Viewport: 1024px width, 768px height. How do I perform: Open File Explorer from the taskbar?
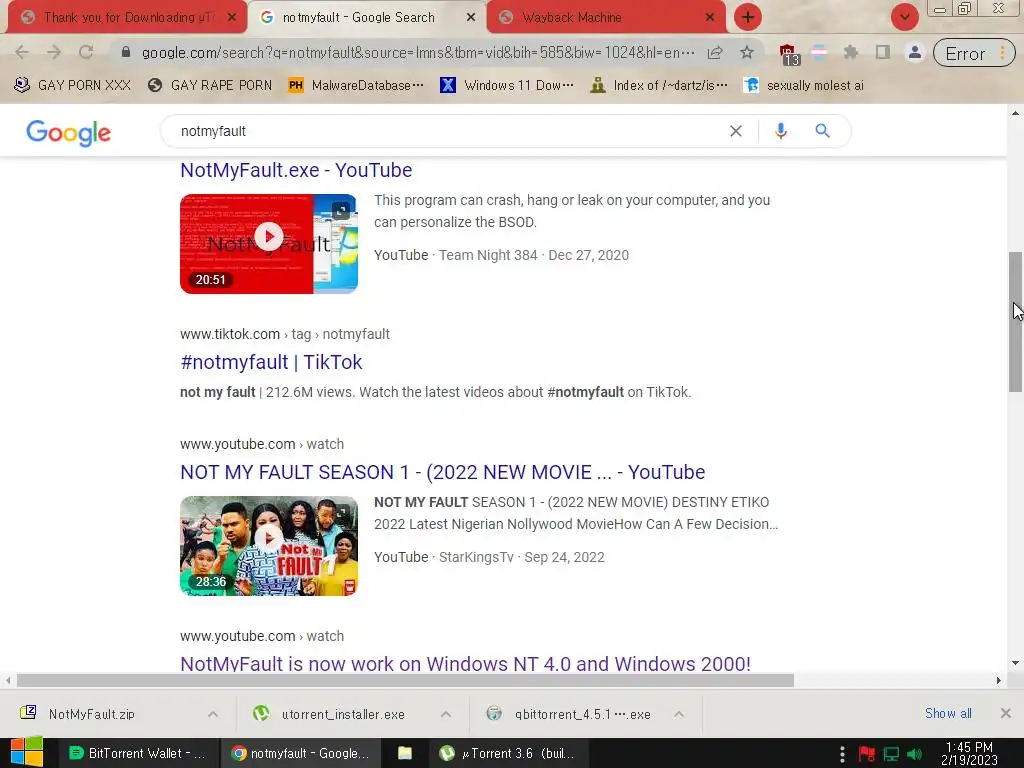coord(405,753)
